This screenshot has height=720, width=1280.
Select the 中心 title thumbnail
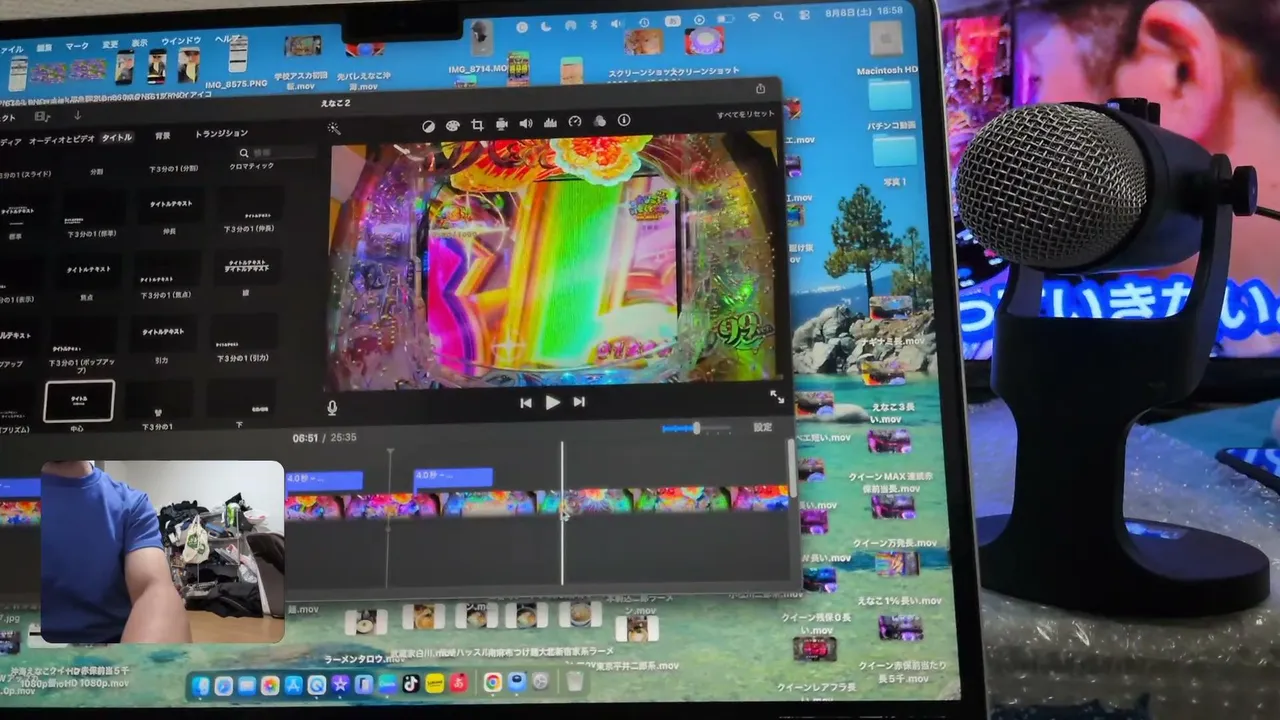pyautogui.click(x=79, y=401)
